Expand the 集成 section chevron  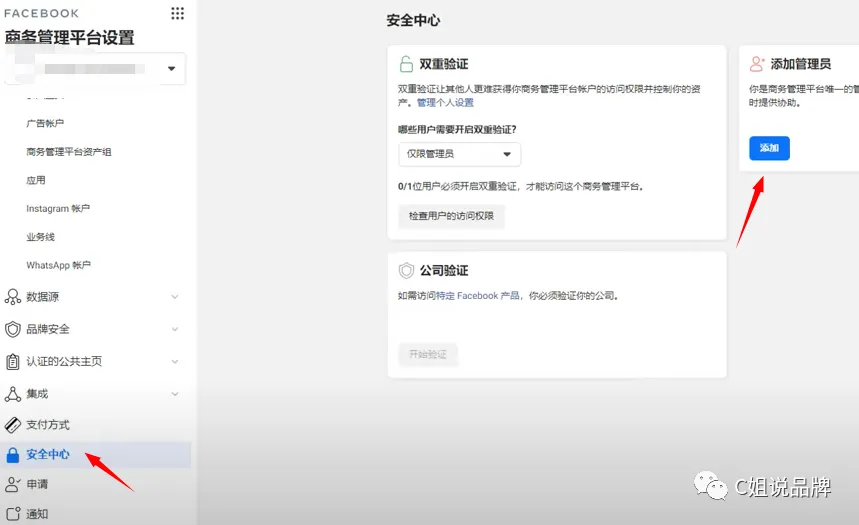(175, 393)
